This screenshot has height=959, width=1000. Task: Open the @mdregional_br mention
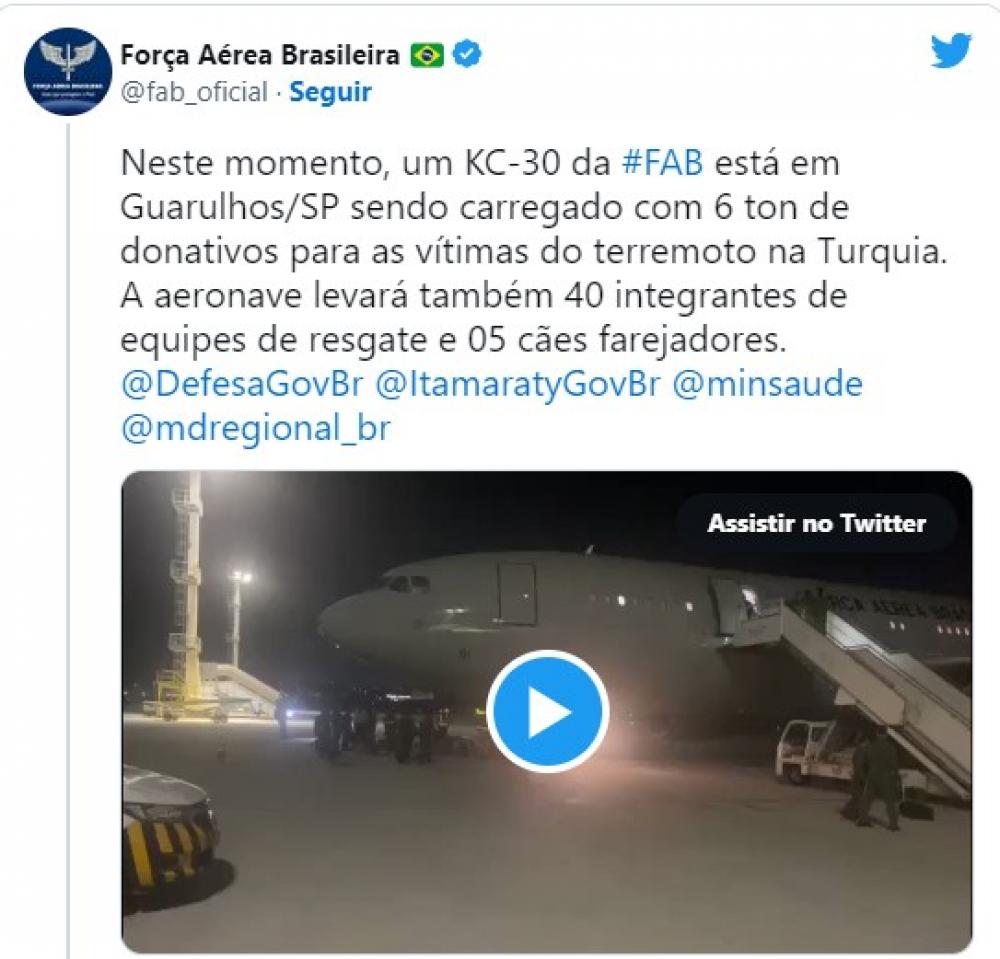255,428
